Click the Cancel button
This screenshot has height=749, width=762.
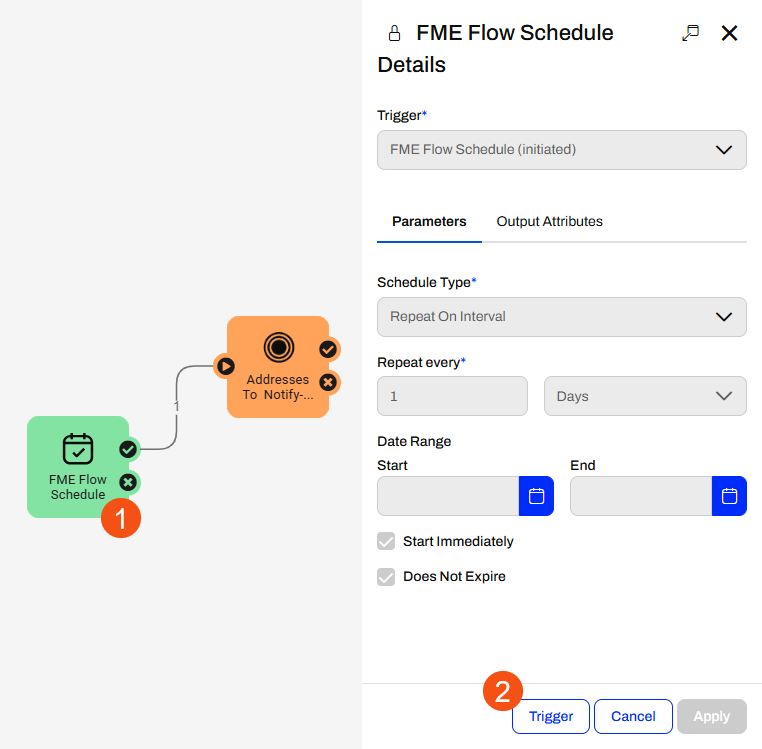(633, 716)
